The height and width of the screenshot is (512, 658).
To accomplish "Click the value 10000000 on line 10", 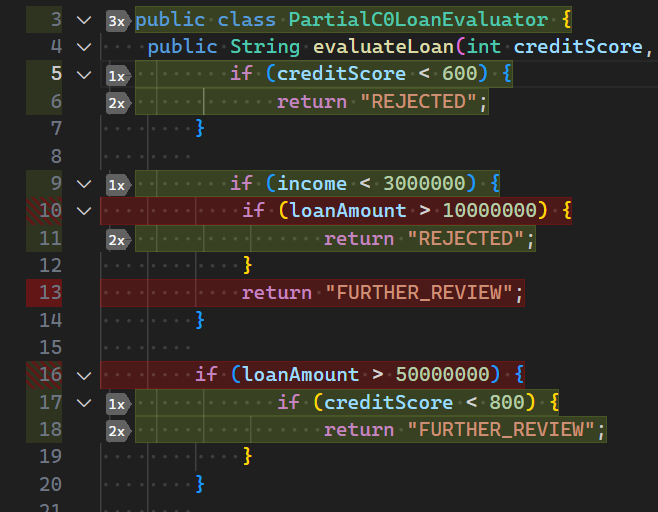I will (x=490, y=210).
